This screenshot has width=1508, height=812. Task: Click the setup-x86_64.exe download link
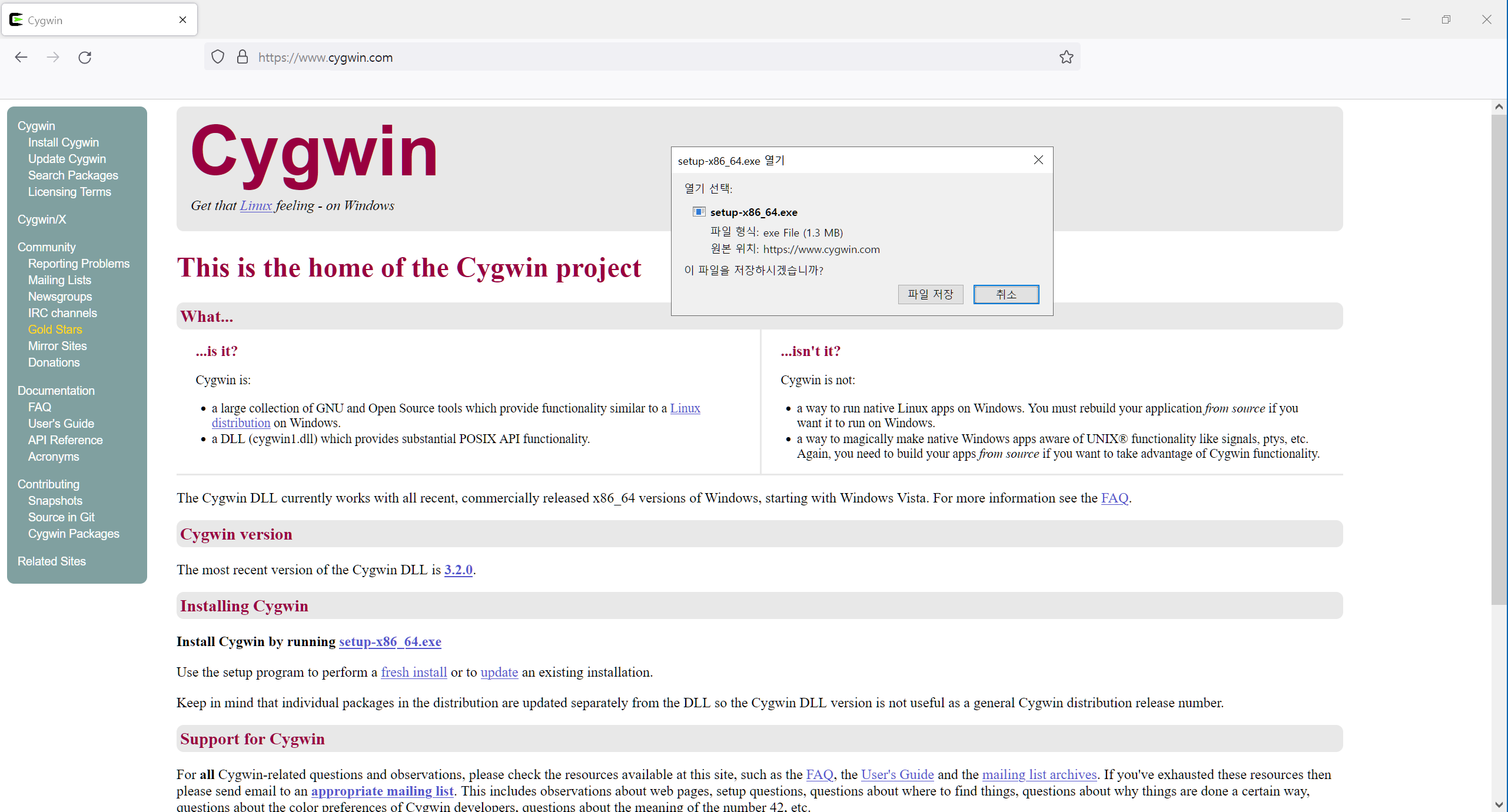point(390,641)
